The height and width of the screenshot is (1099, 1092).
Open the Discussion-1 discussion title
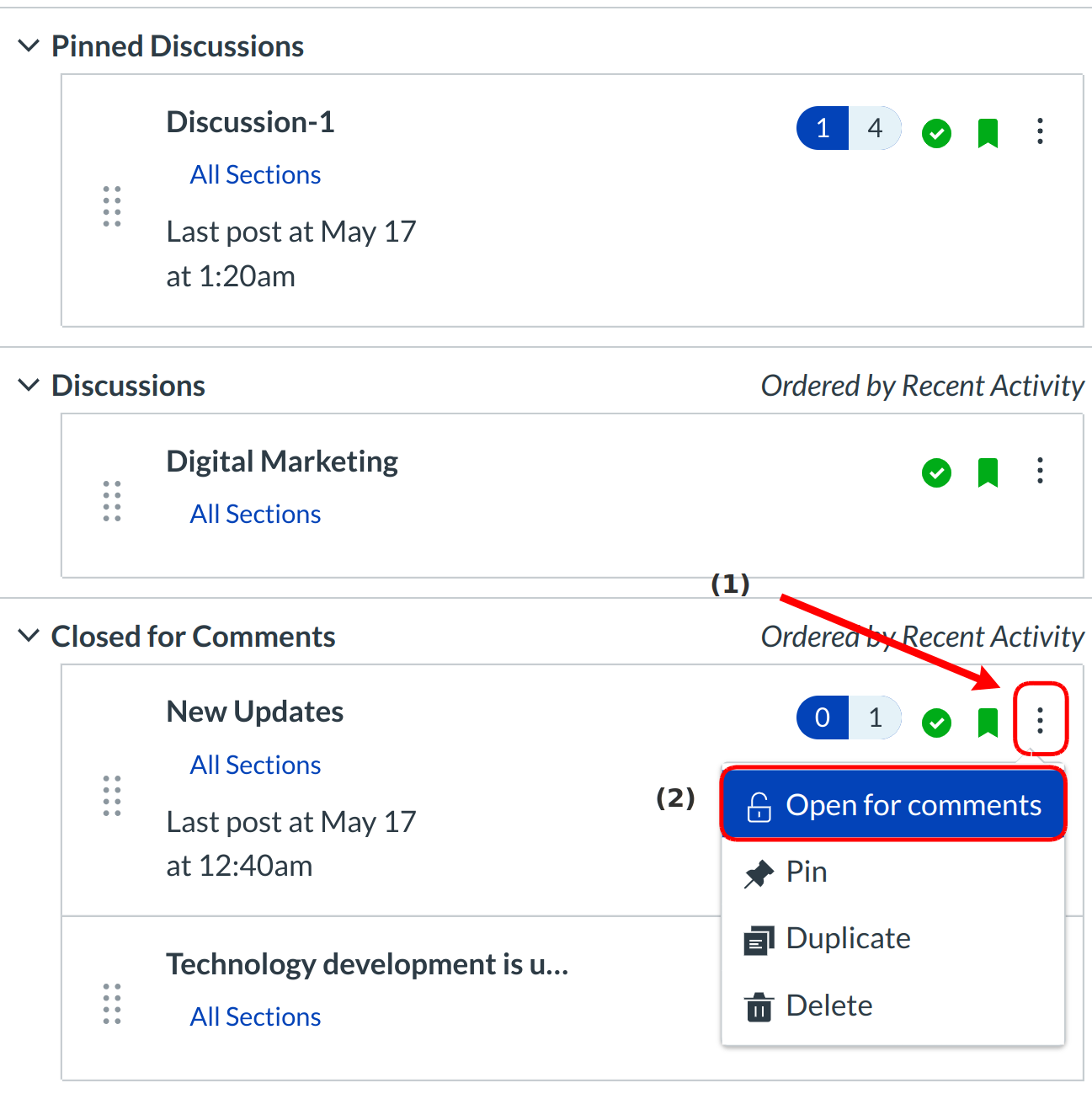click(x=250, y=122)
